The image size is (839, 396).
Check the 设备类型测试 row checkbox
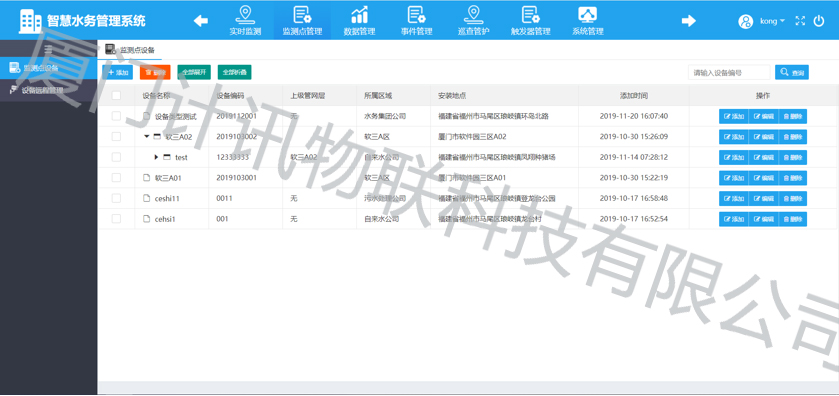click(x=116, y=116)
